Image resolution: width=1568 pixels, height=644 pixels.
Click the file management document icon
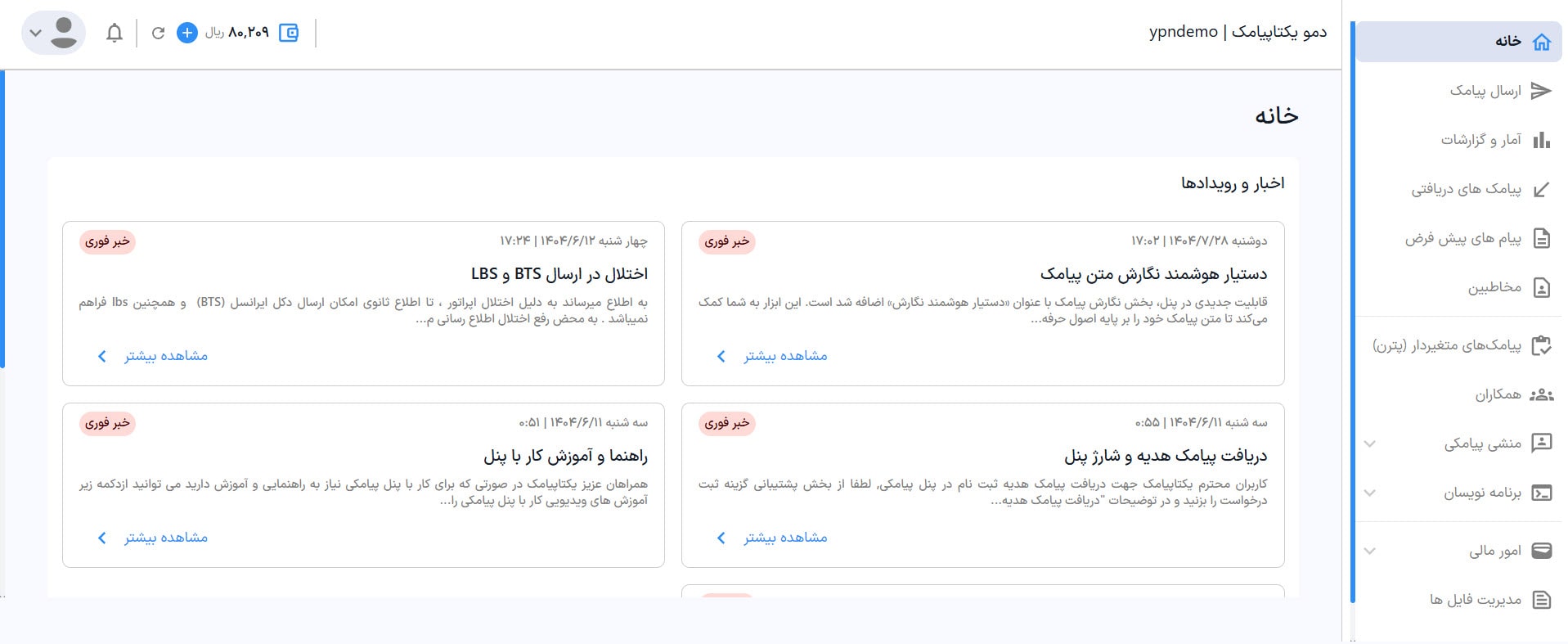(1541, 600)
